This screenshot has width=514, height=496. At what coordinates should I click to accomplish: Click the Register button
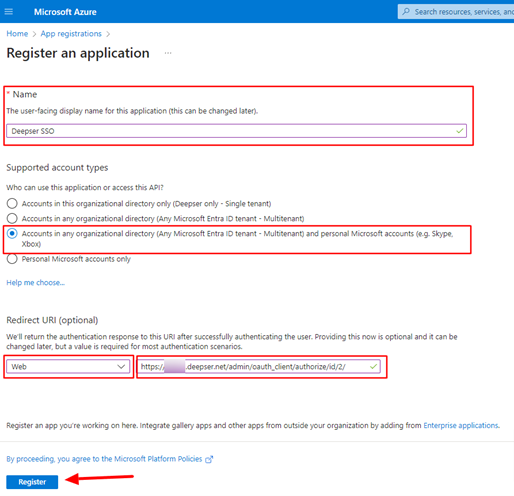(x=32, y=482)
